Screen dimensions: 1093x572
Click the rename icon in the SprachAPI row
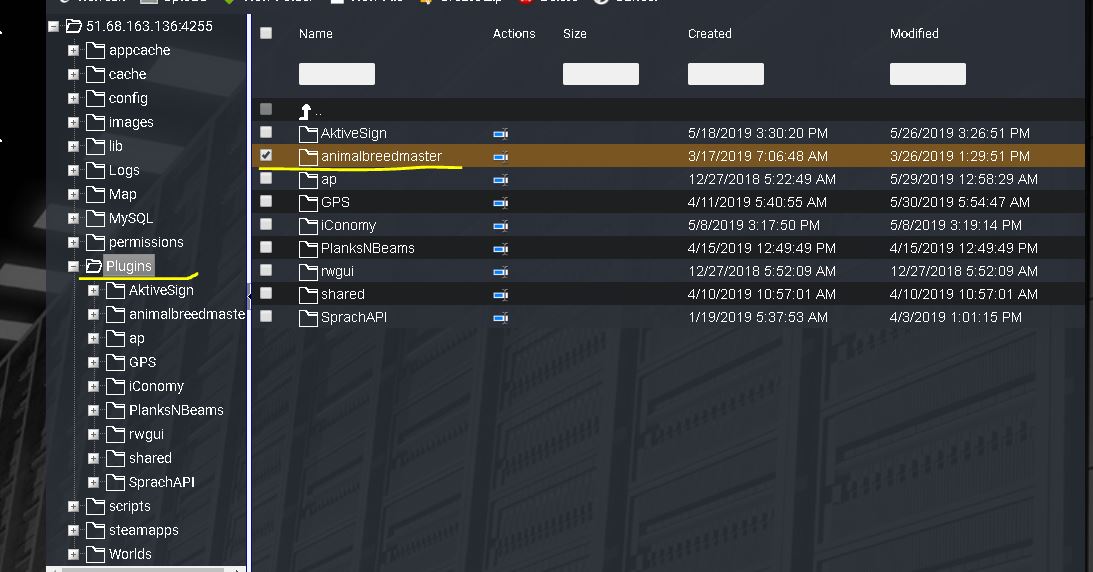coord(501,317)
